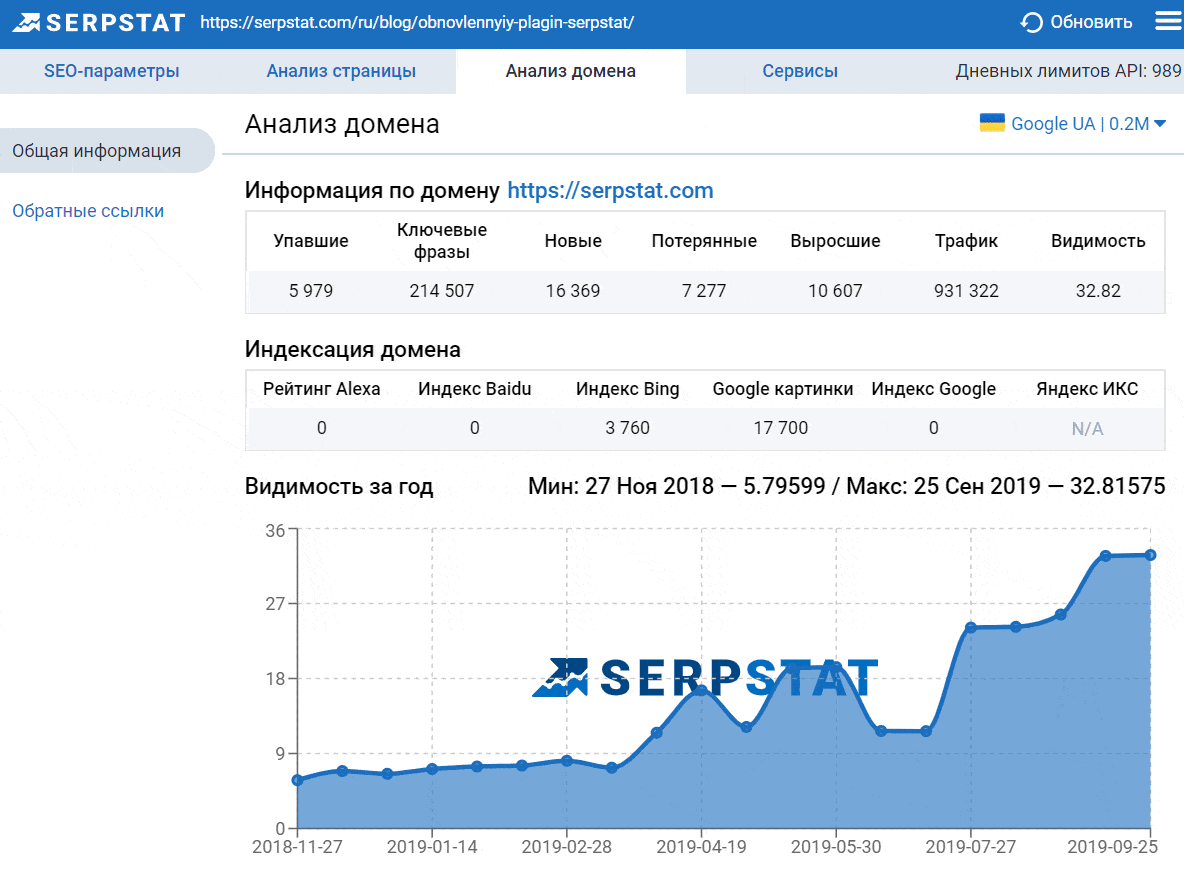Click the final chart point at 2019-09-25

(x=1151, y=555)
